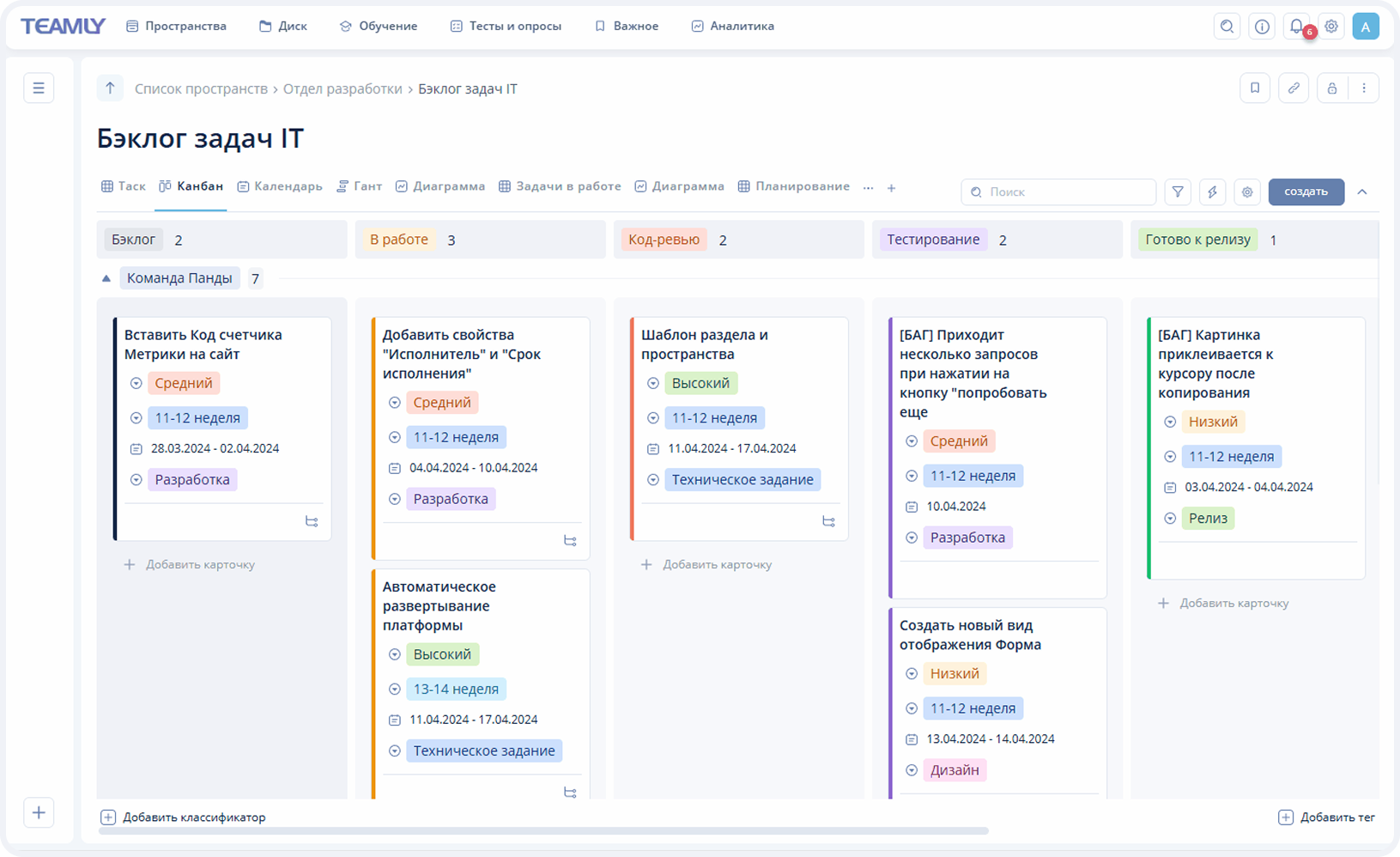
Task: Expand hidden views with the ellipsis
Action: click(x=868, y=188)
